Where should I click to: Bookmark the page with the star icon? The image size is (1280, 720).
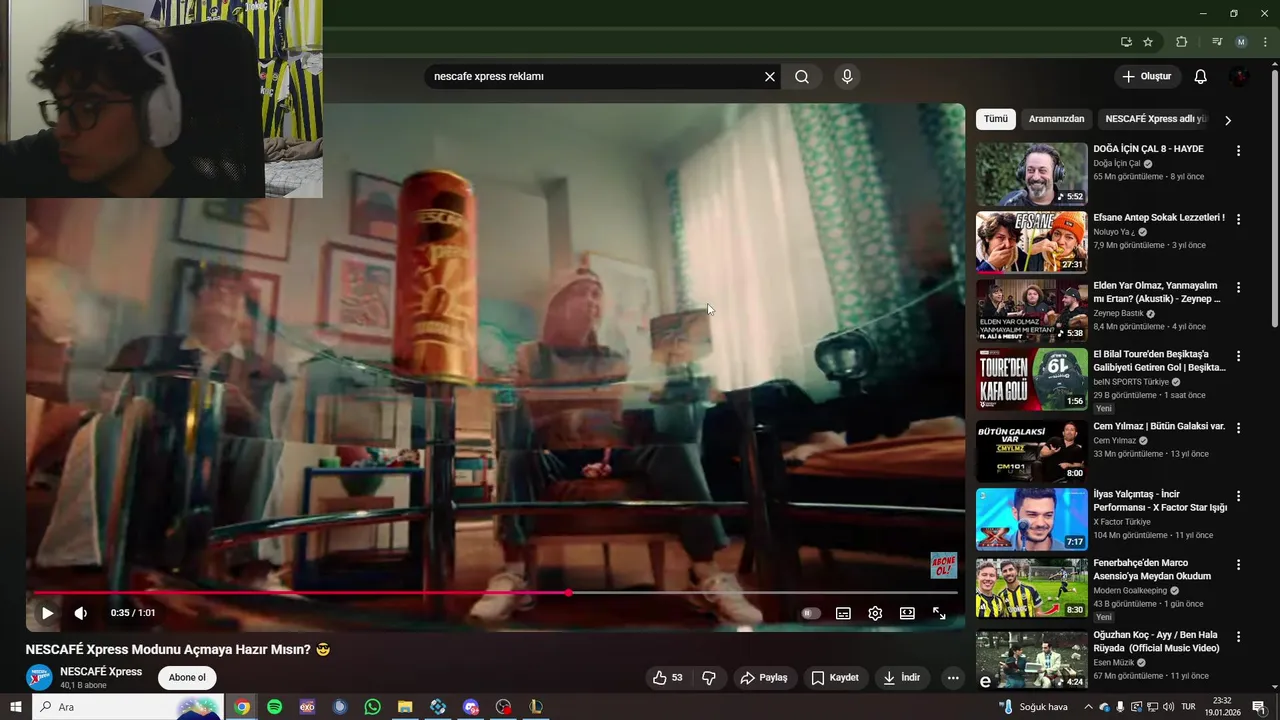click(1148, 42)
